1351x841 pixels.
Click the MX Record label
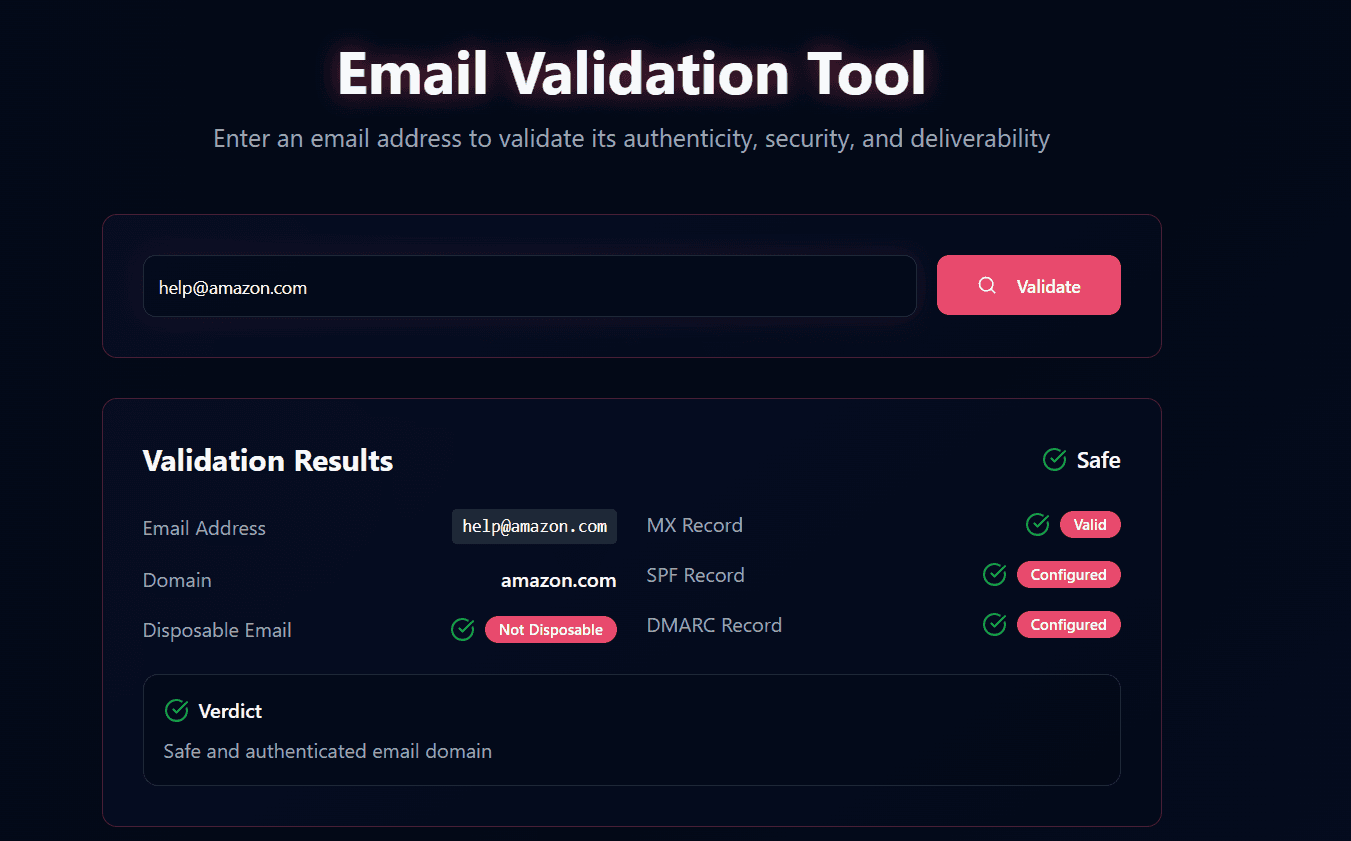click(x=694, y=525)
